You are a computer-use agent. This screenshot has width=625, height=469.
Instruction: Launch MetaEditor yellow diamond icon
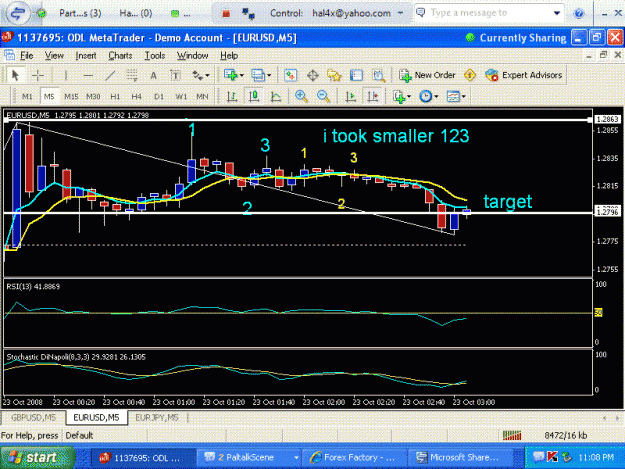click(470, 75)
